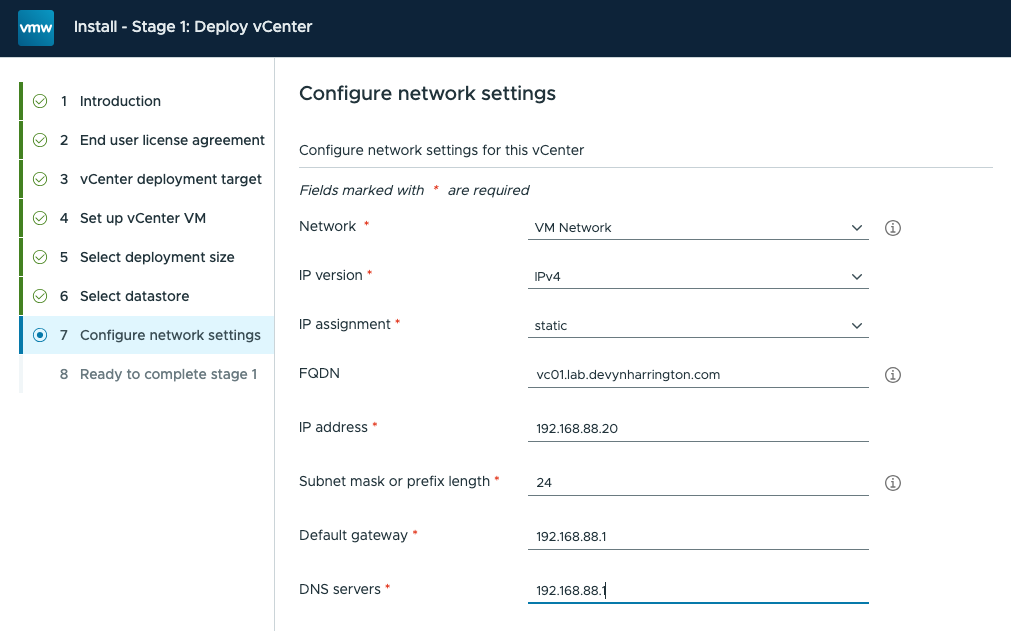Click checkmark beside End user license agreement
This screenshot has width=1011, height=631.
[x=40, y=140]
